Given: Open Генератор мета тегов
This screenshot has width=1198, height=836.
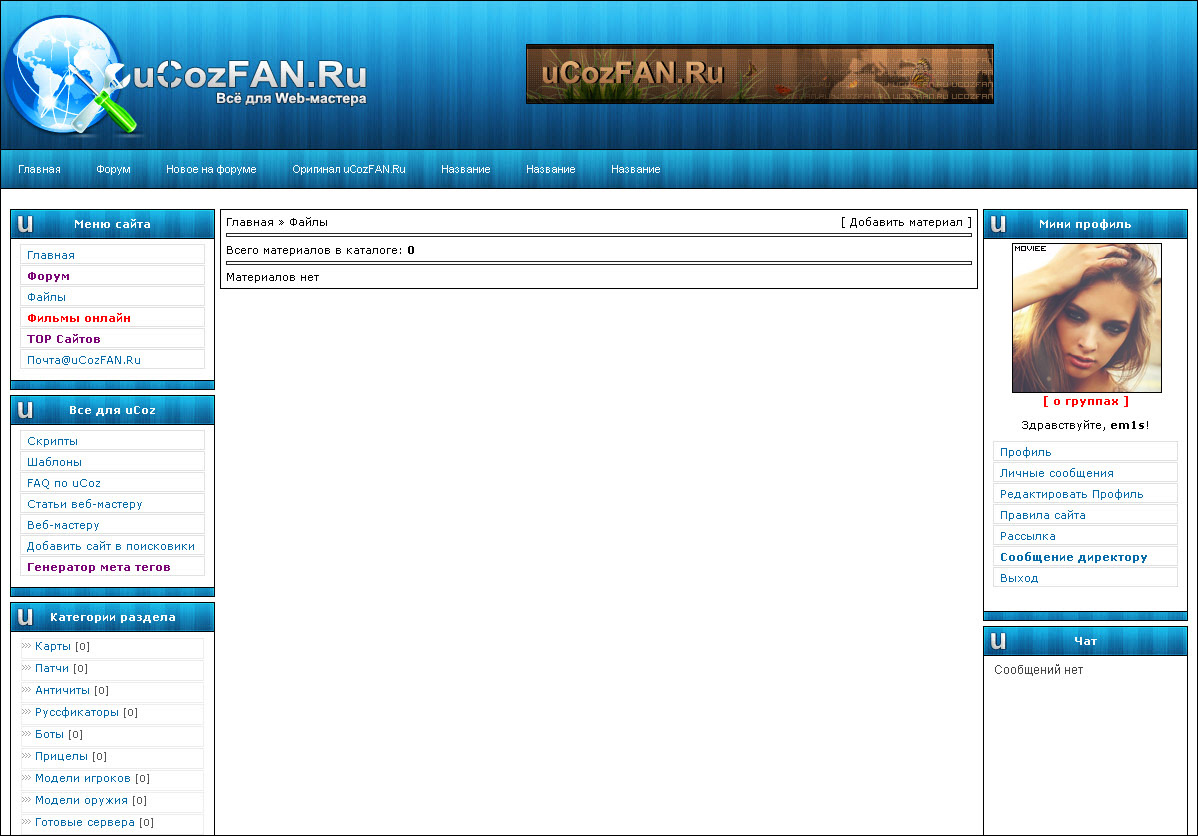Looking at the screenshot, I should coord(98,567).
